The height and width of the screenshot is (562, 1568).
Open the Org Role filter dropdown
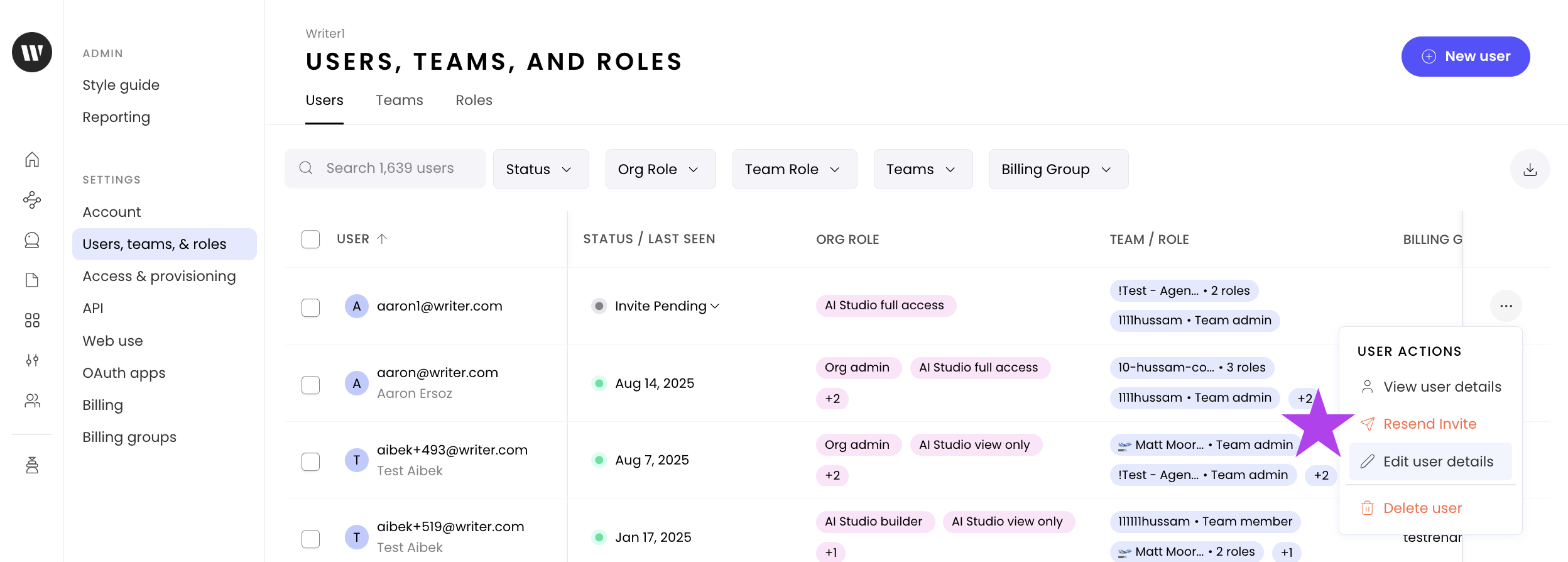click(x=660, y=169)
